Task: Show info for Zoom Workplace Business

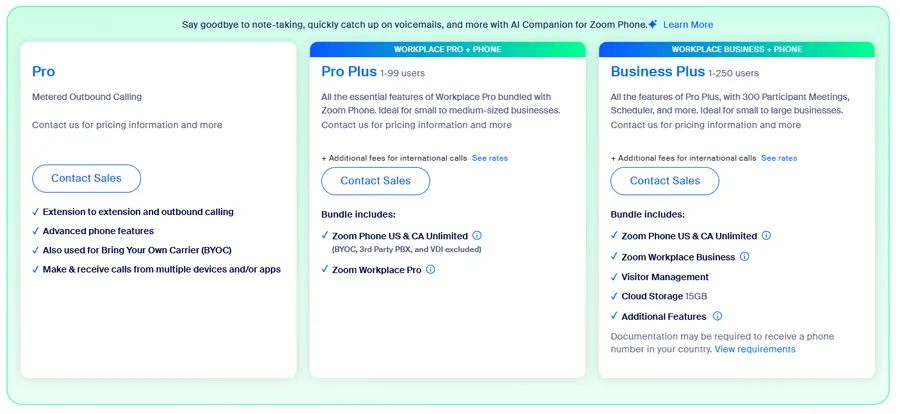Action: click(x=744, y=257)
